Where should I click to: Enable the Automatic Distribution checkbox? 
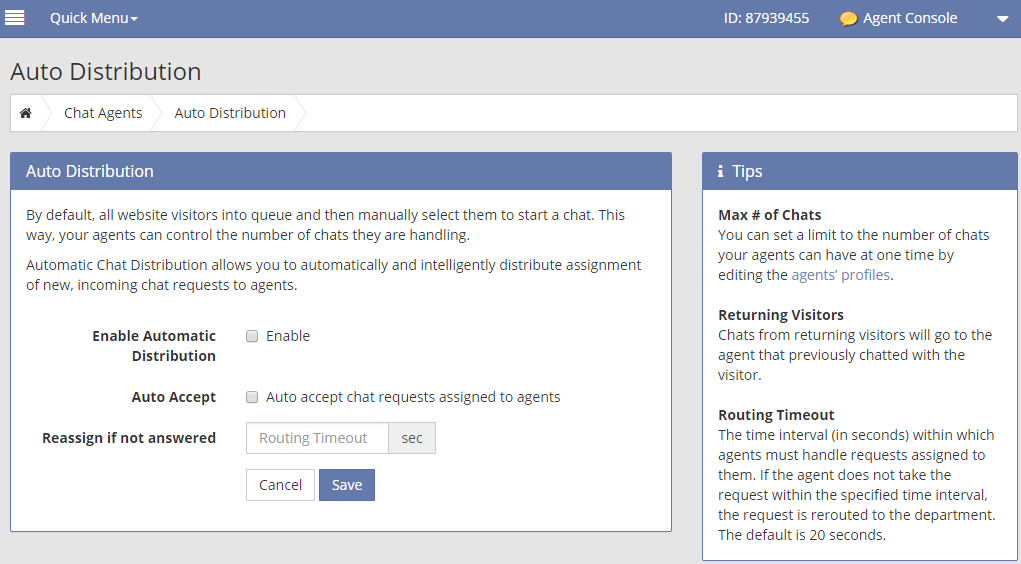pos(252,336)
